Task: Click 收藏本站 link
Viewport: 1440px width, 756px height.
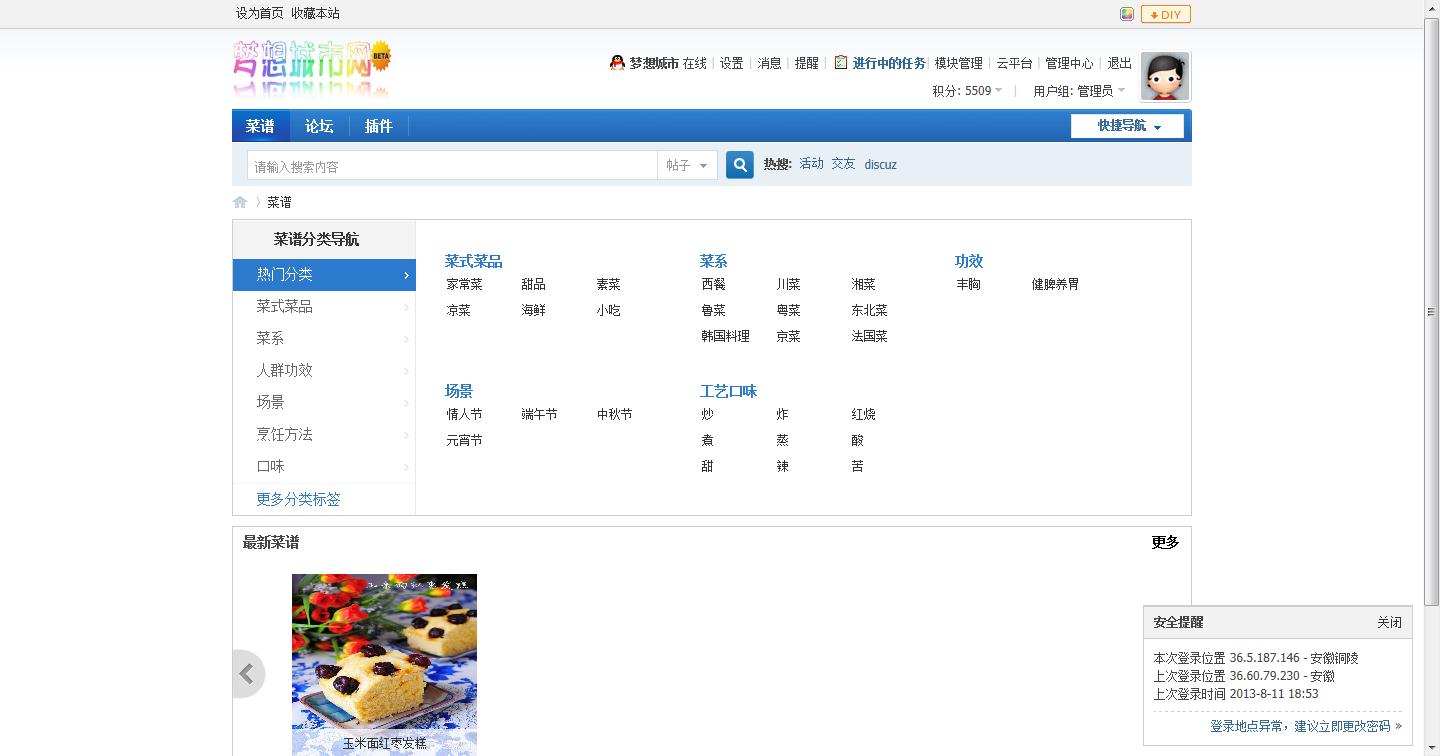Action: pos(315,13)
